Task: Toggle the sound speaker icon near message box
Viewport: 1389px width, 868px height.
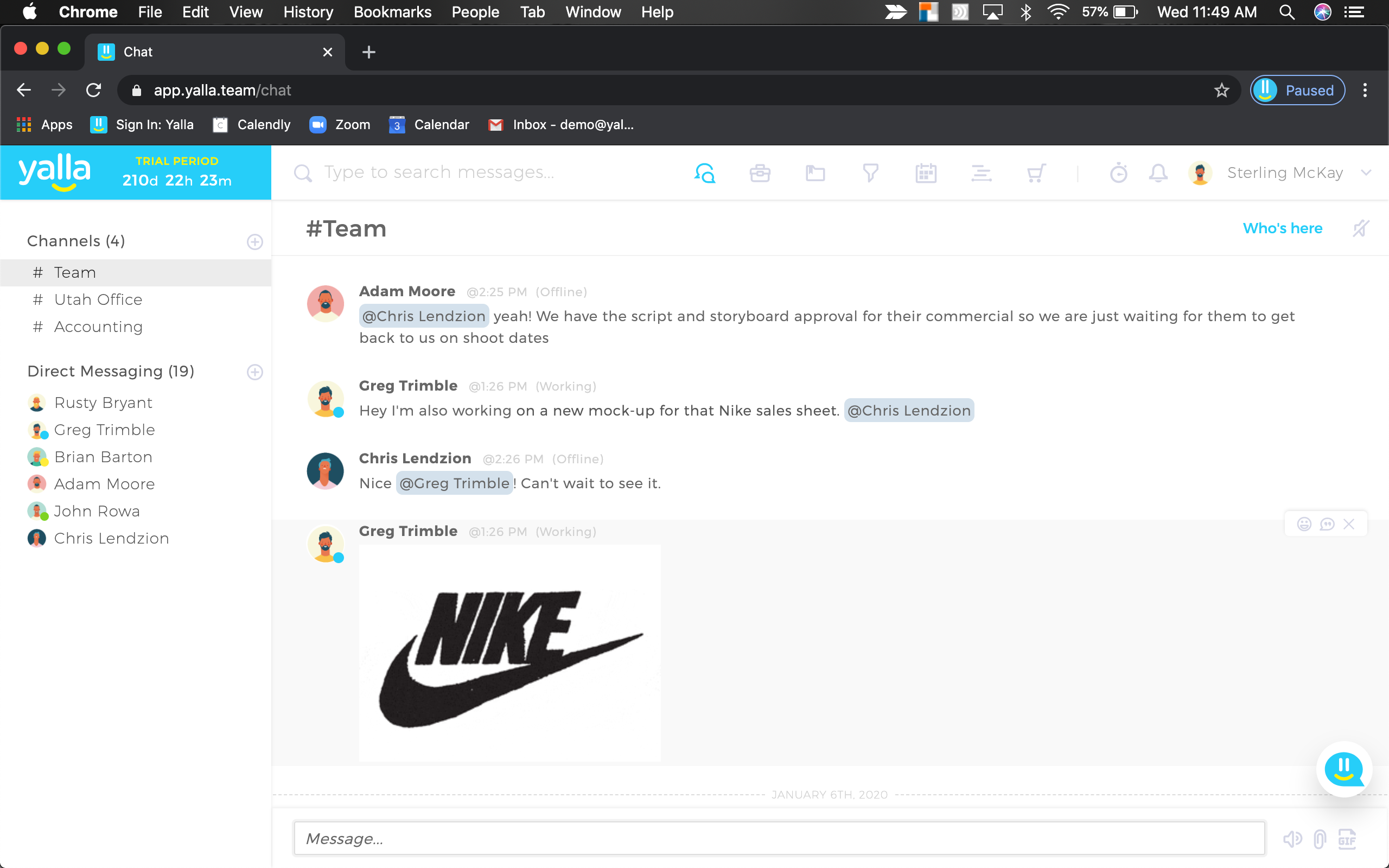Action: point(1292,839)
